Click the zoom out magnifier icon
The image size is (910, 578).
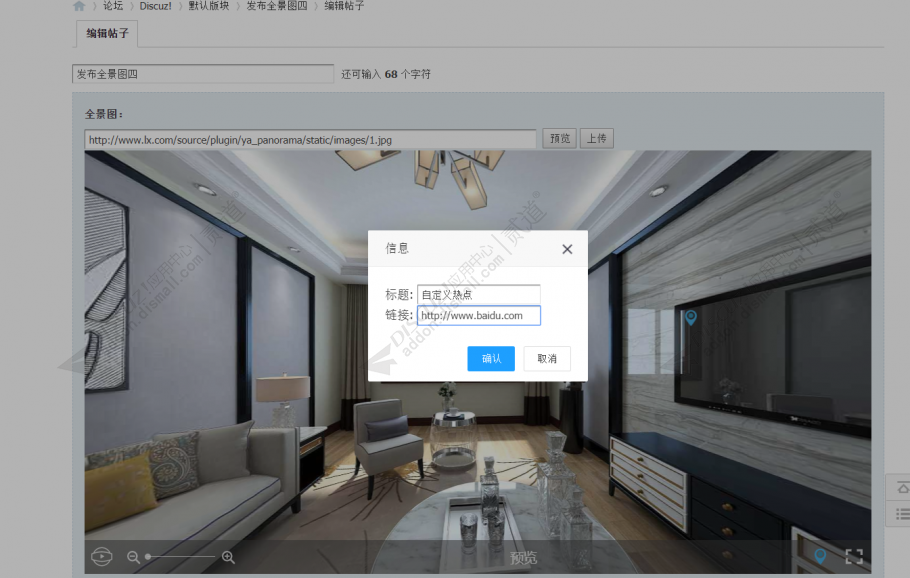point(133,557)
